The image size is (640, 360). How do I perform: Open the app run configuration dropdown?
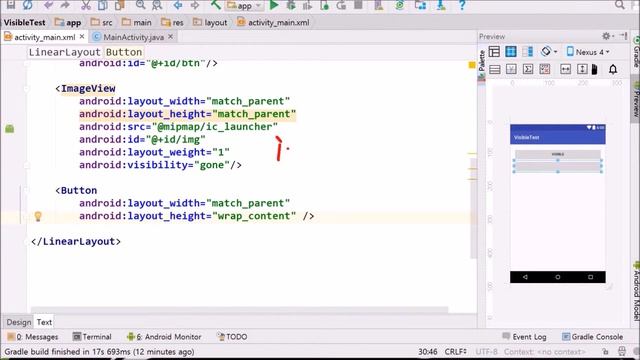(x=244, y=5)
